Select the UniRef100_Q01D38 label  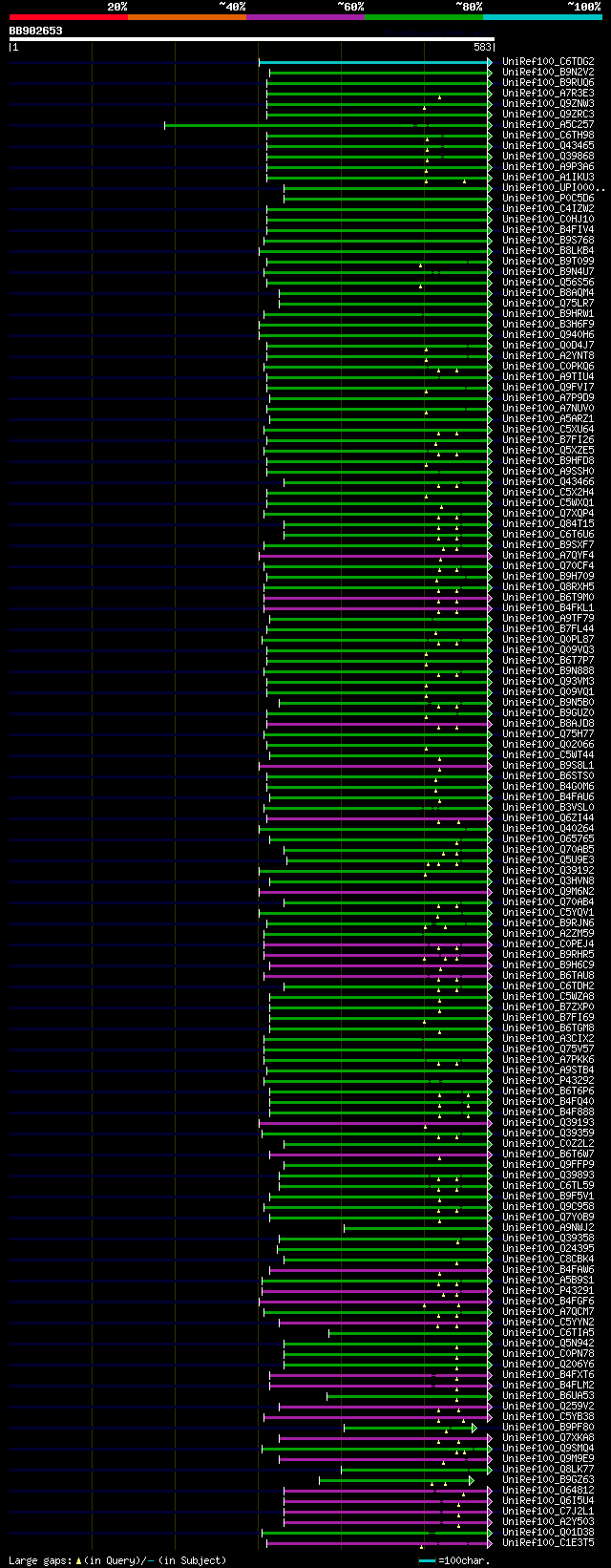tap(548, 1532)
